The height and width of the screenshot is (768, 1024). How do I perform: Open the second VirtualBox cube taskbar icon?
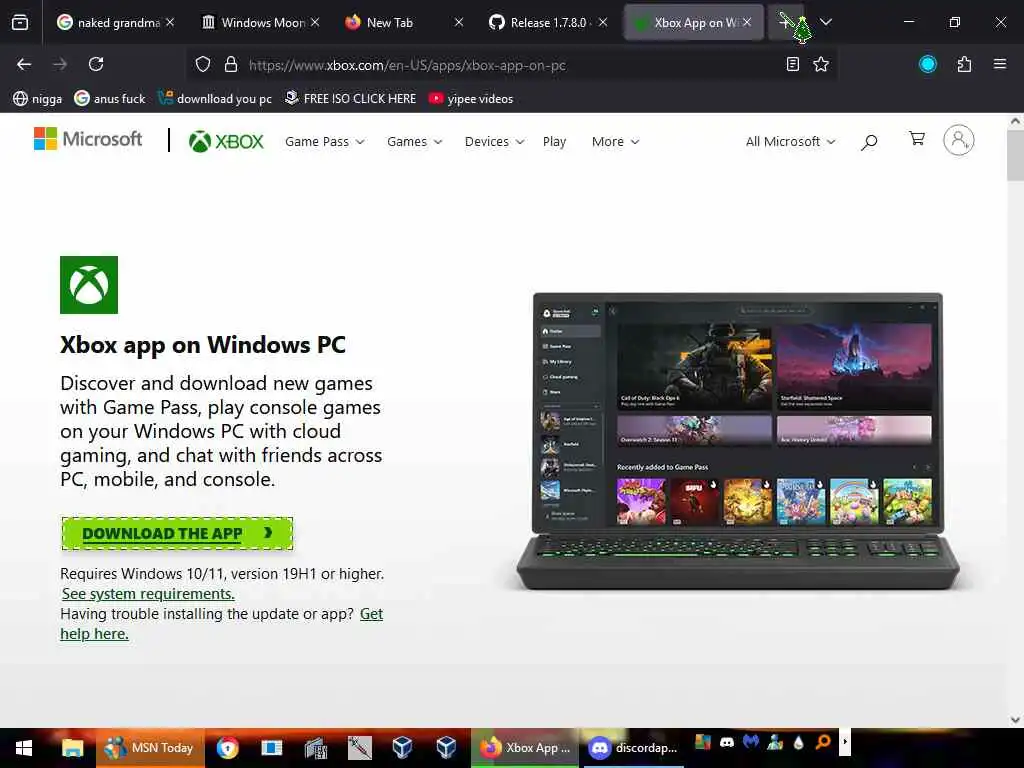click(446, 748)
